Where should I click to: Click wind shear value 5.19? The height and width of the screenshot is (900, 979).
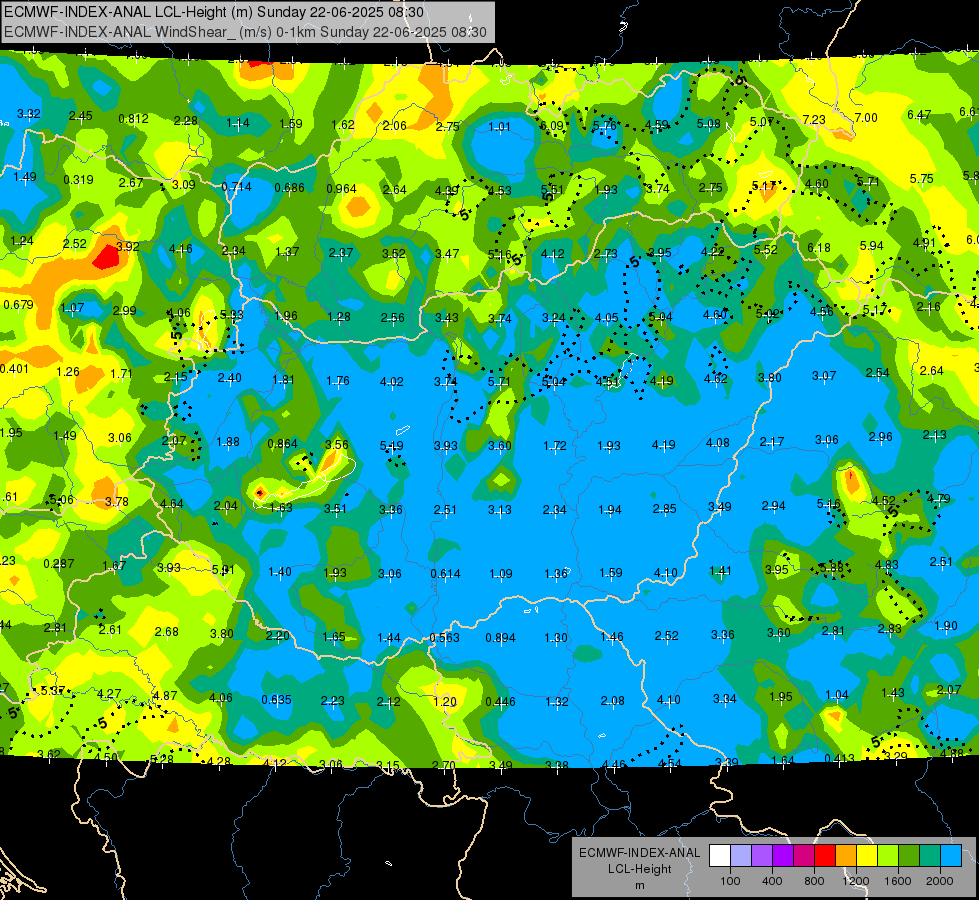tap(391, 446)
